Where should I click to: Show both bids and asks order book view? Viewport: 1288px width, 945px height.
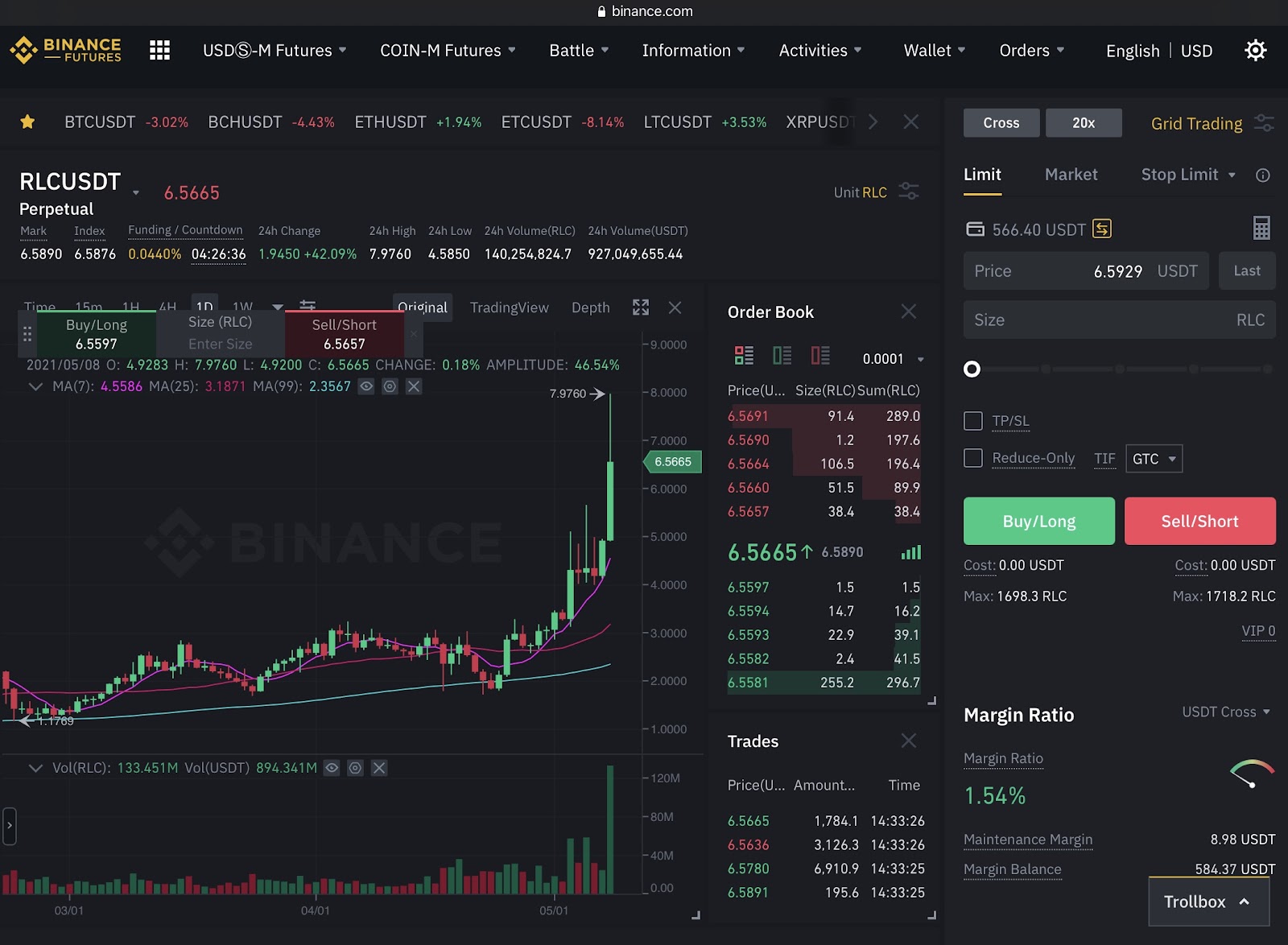pos(744,355)
